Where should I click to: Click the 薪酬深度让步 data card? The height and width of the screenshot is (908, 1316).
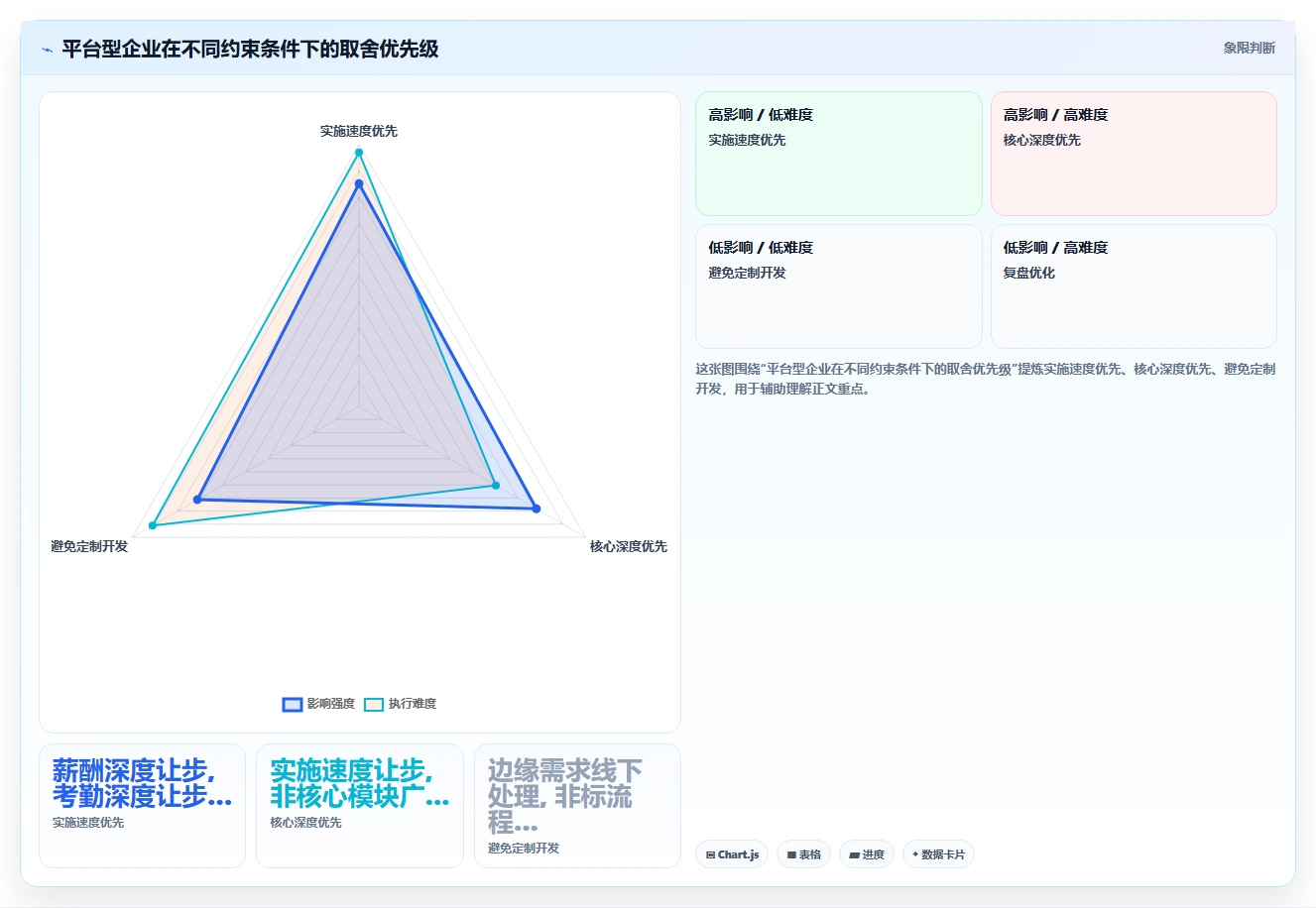point(143,806)
